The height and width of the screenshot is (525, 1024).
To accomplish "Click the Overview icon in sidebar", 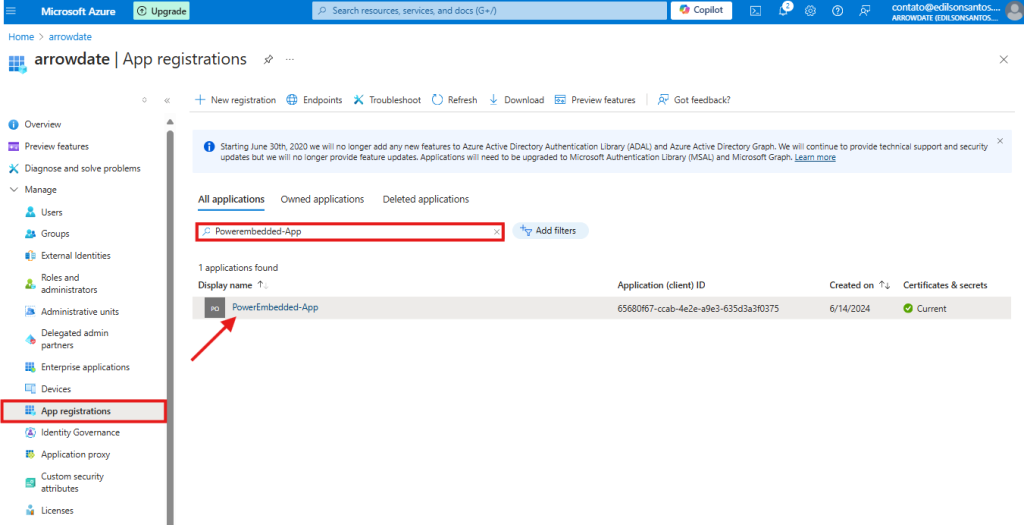I will 13,124.
